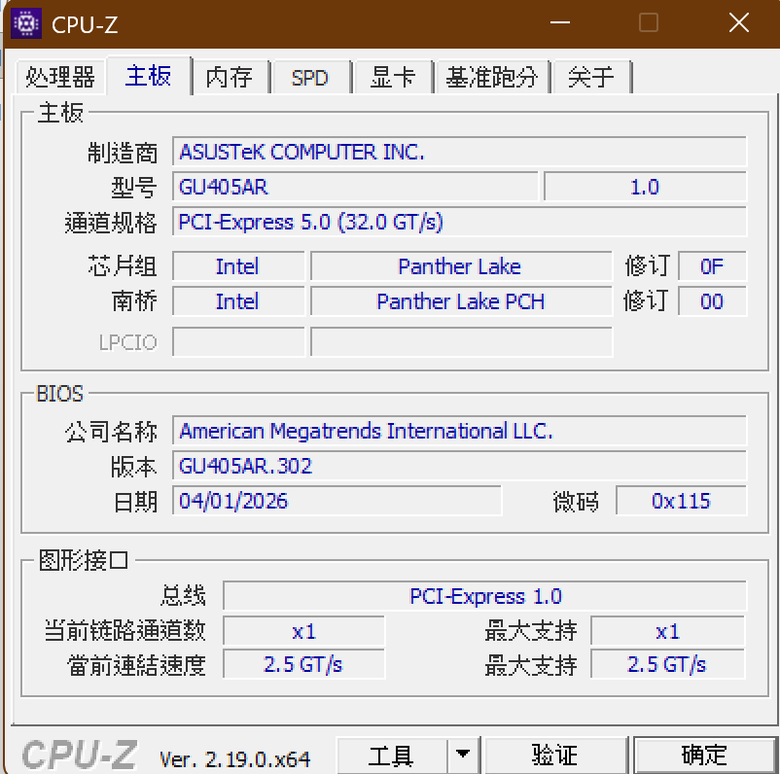The height and width of the screenshot is (774, 780).
Task: Select manufacturer field ASUSTeK COMPUTER INC.
Action: click(x=459, y=152)
